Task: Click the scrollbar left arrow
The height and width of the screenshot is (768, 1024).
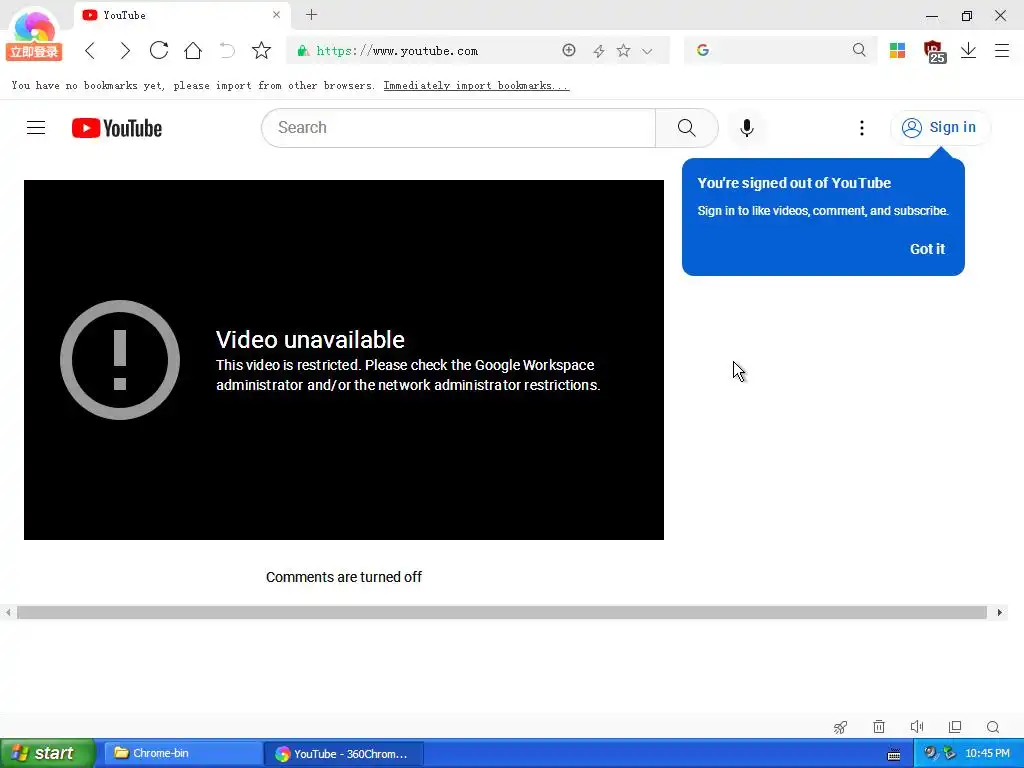Action: (x=8, y=613)
